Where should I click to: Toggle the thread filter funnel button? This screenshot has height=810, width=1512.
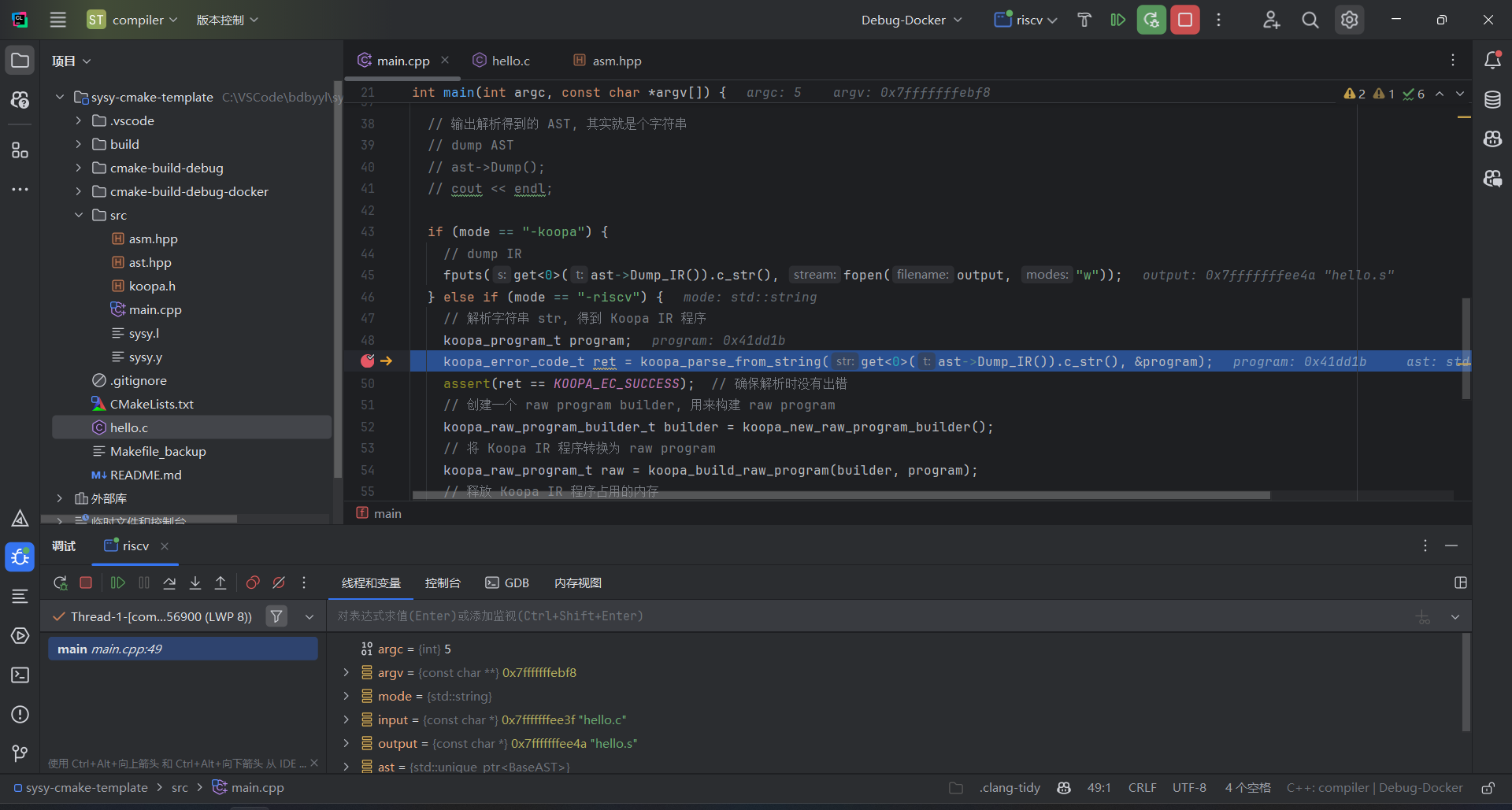coord(276,616)
